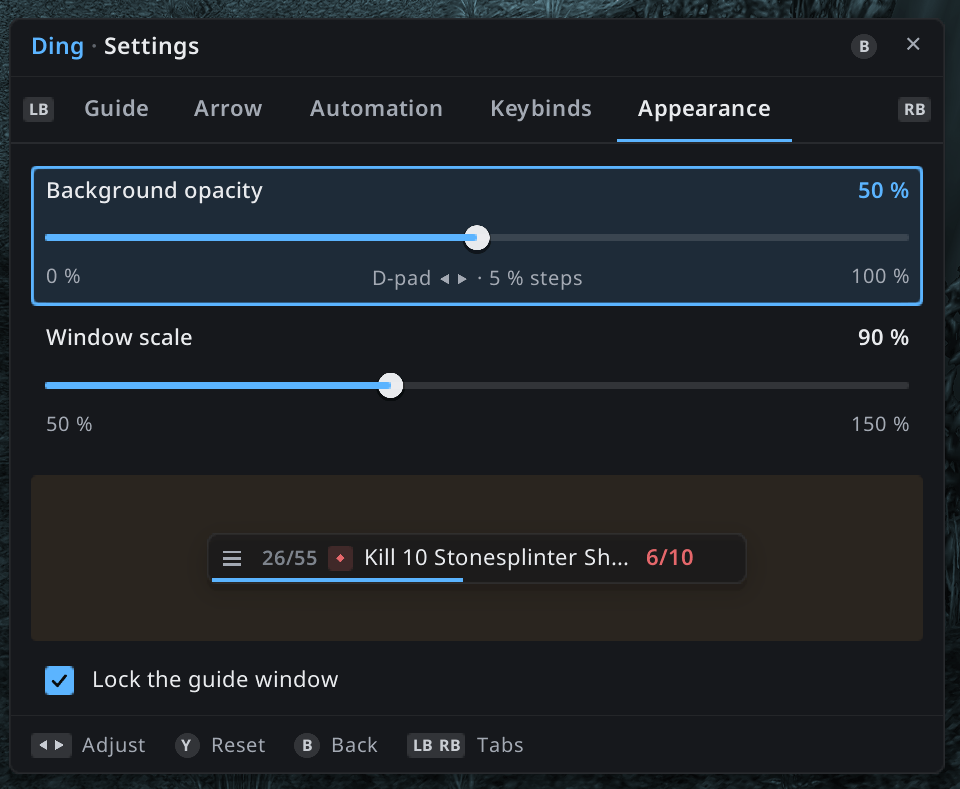Click the left-right arrows Adjust hint icon
The width and height of the screenshot is (960, 789).
tap(51, 746)
